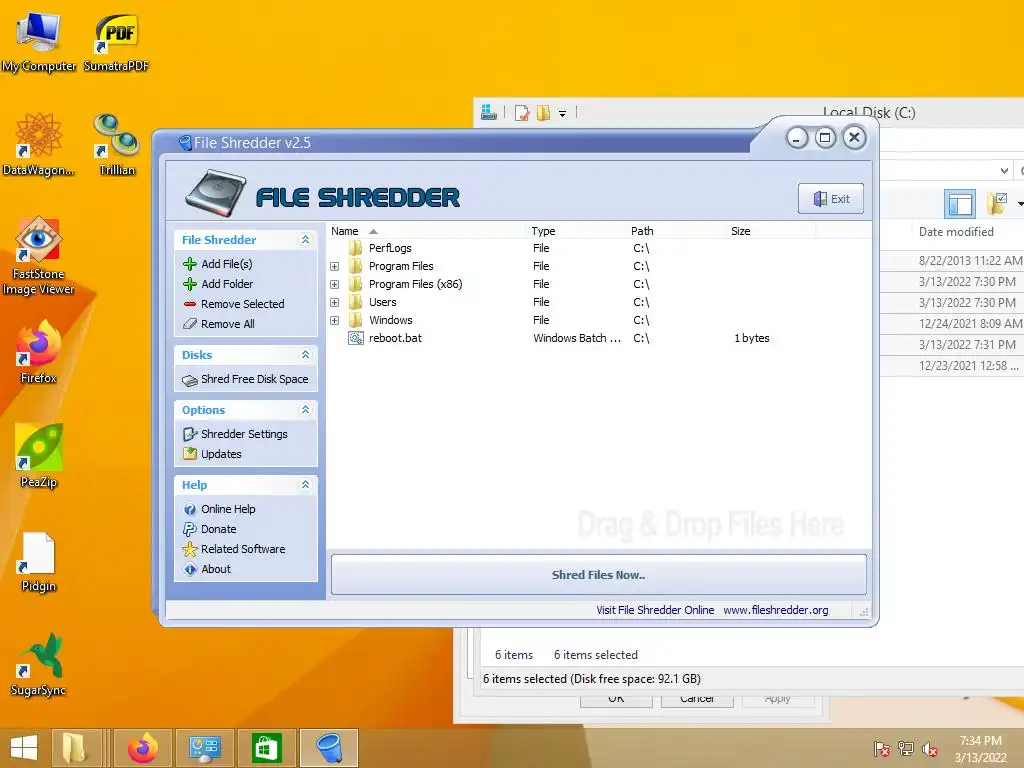
Task: Click the Windows Batch type cell
Action: [x=577, y=338]
